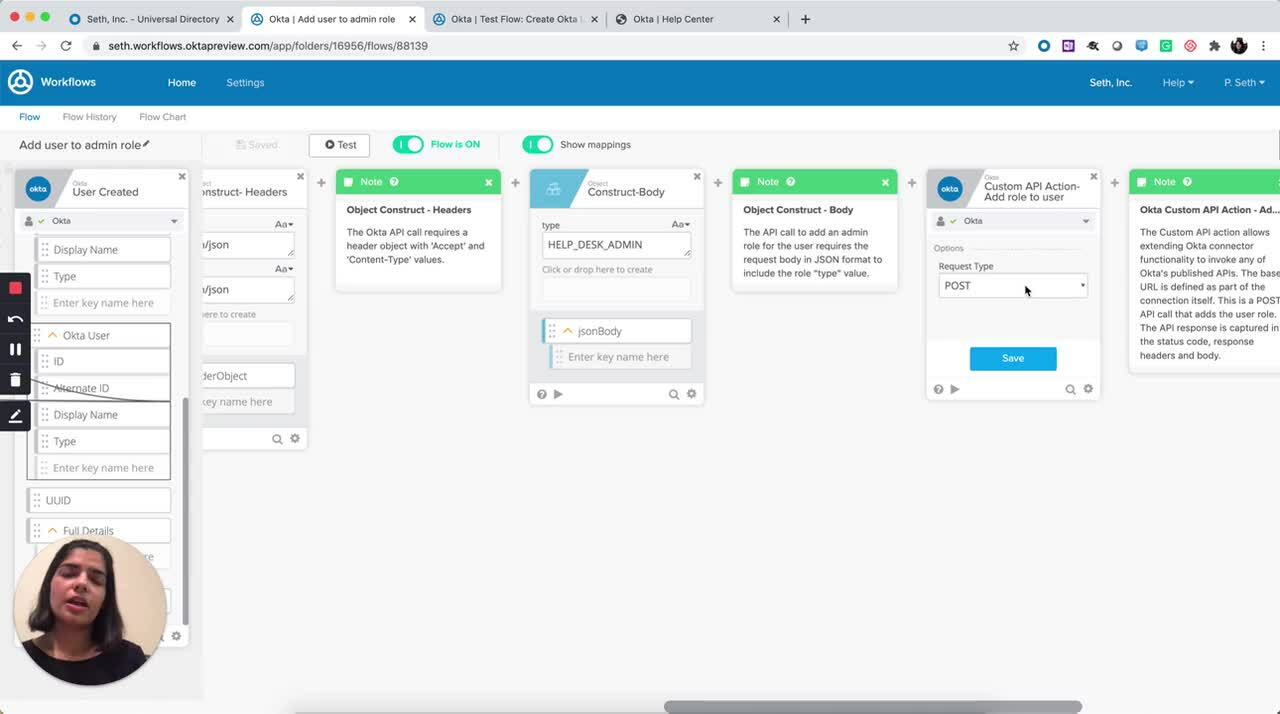Bookmark page with the star icon
This screenshot has height=714, width=1280.
coord(1013,46)
